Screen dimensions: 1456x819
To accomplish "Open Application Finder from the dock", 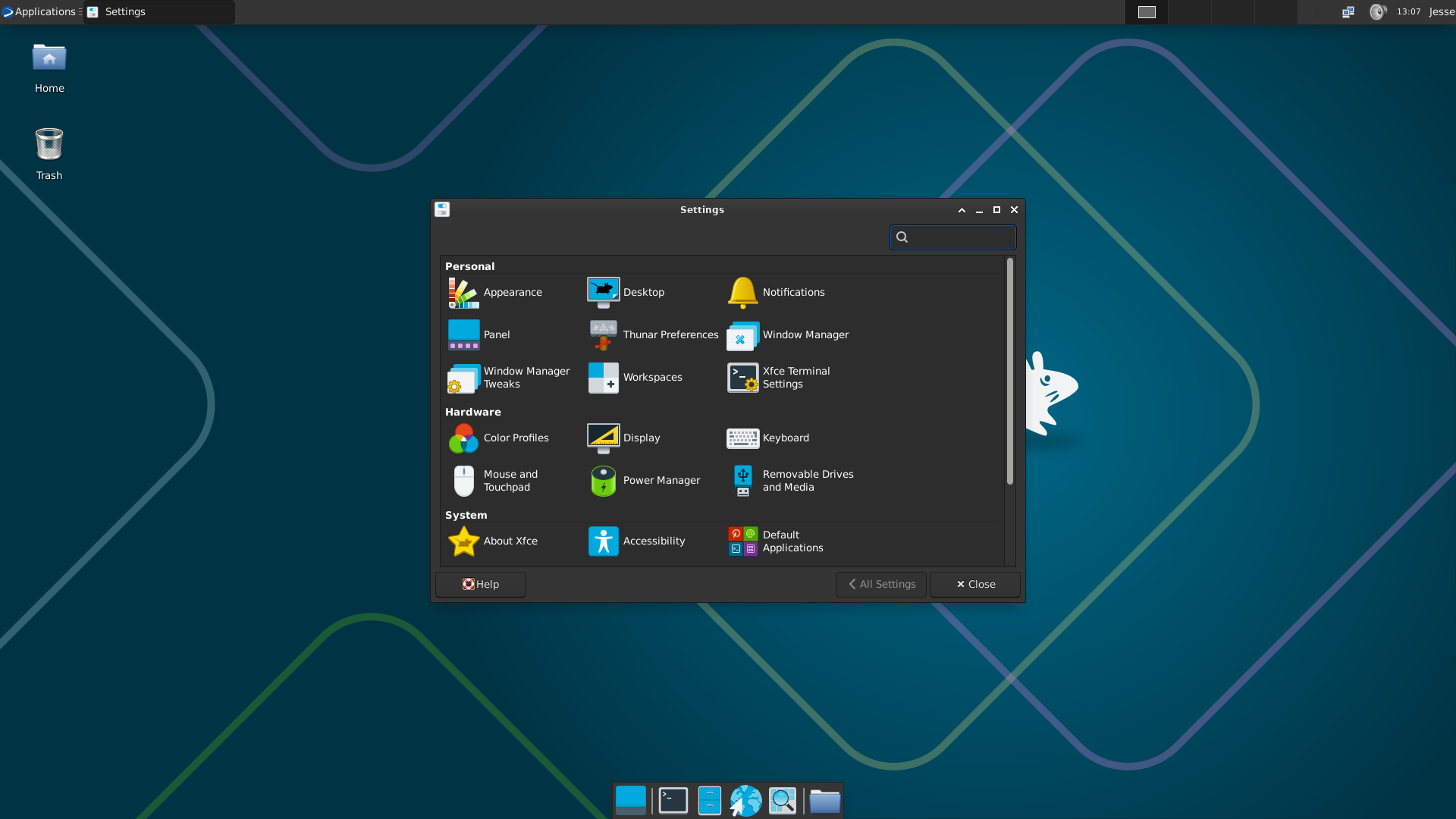I will tap(783, 801).
